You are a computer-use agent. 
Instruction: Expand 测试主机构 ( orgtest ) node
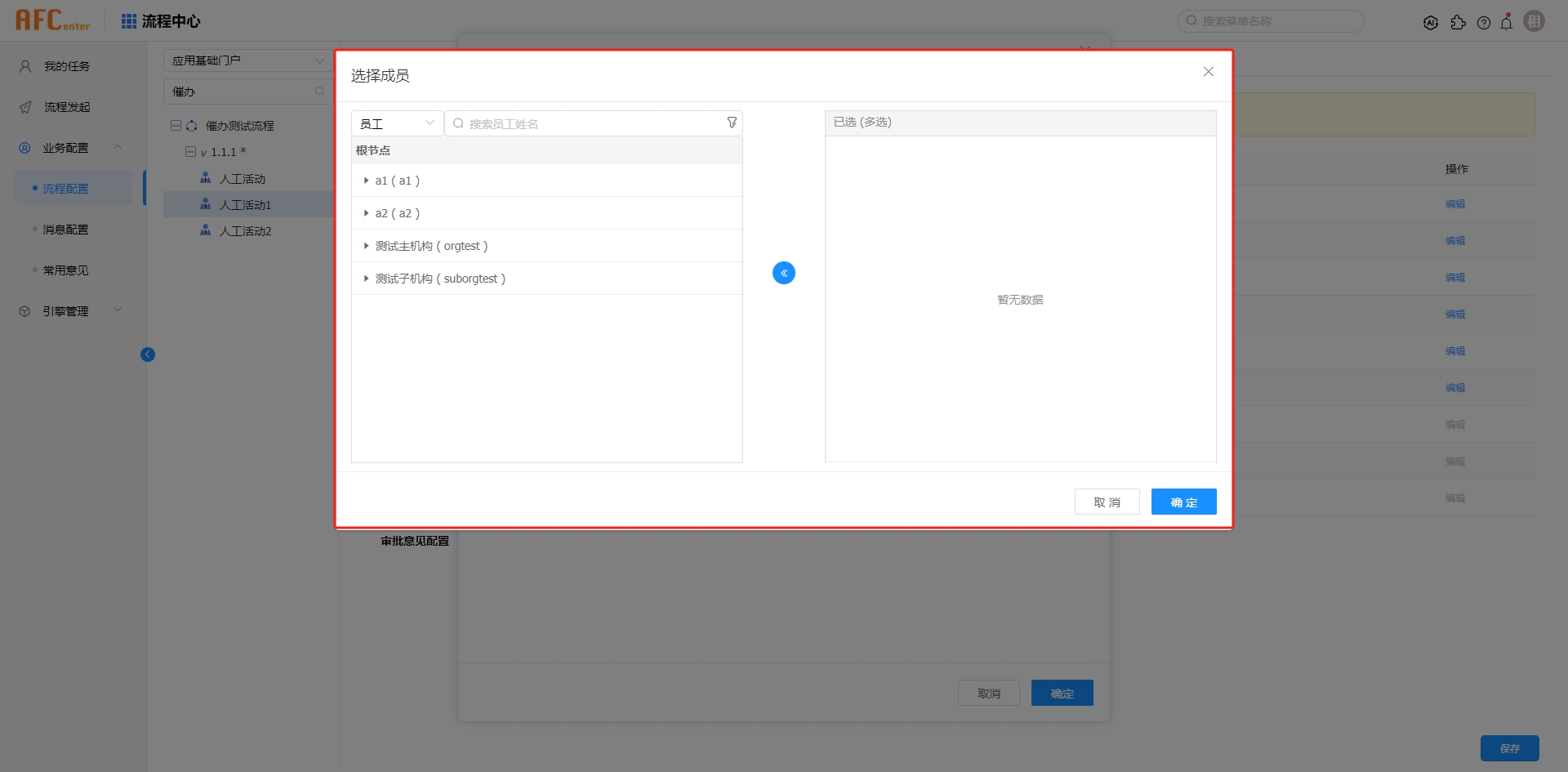(366, 246)
